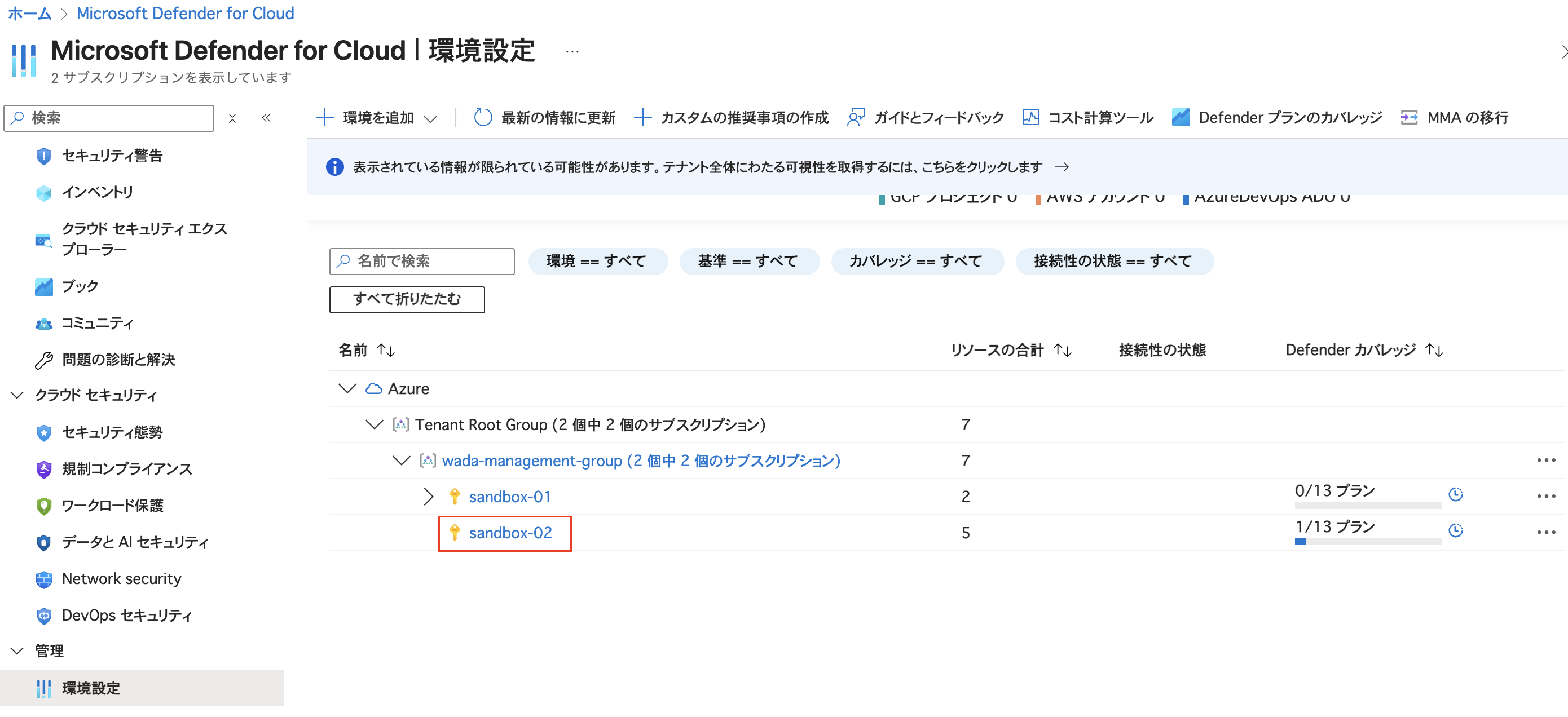The height and width of the screenshot is (717, 1568).
Task: Click the info banner arrow
Action: [x=1062, y=167]
